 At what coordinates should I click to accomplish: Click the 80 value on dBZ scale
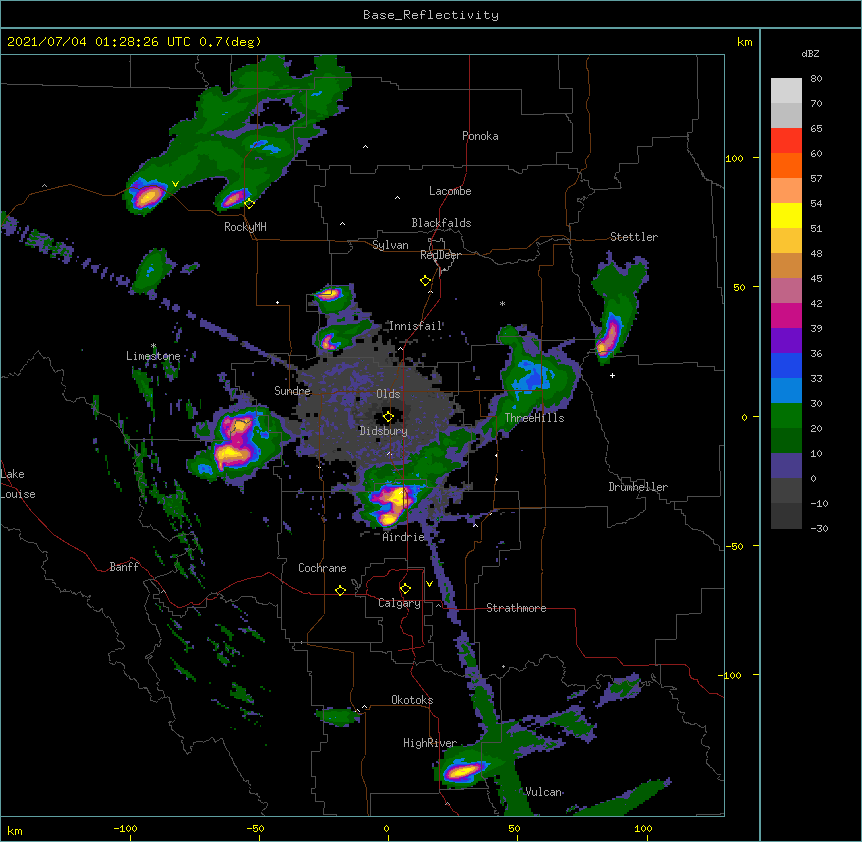tap(816, 79)
